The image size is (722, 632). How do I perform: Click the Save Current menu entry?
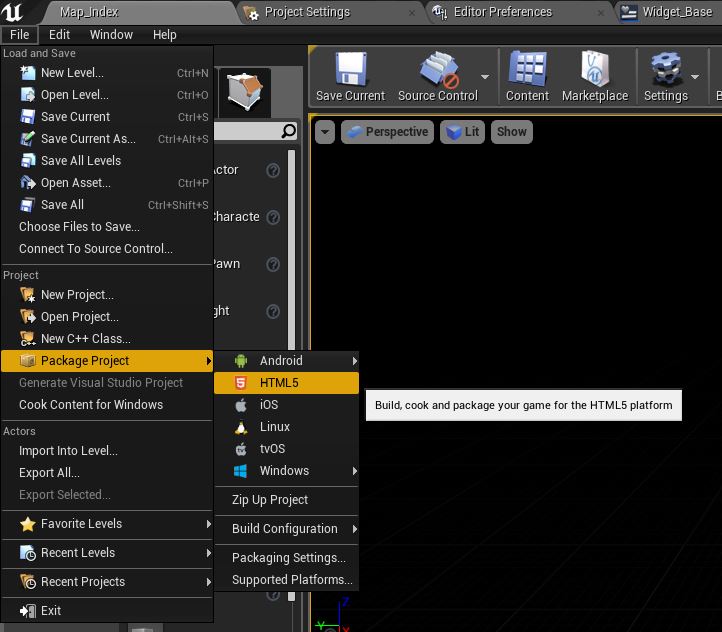(x=107, y=117)
